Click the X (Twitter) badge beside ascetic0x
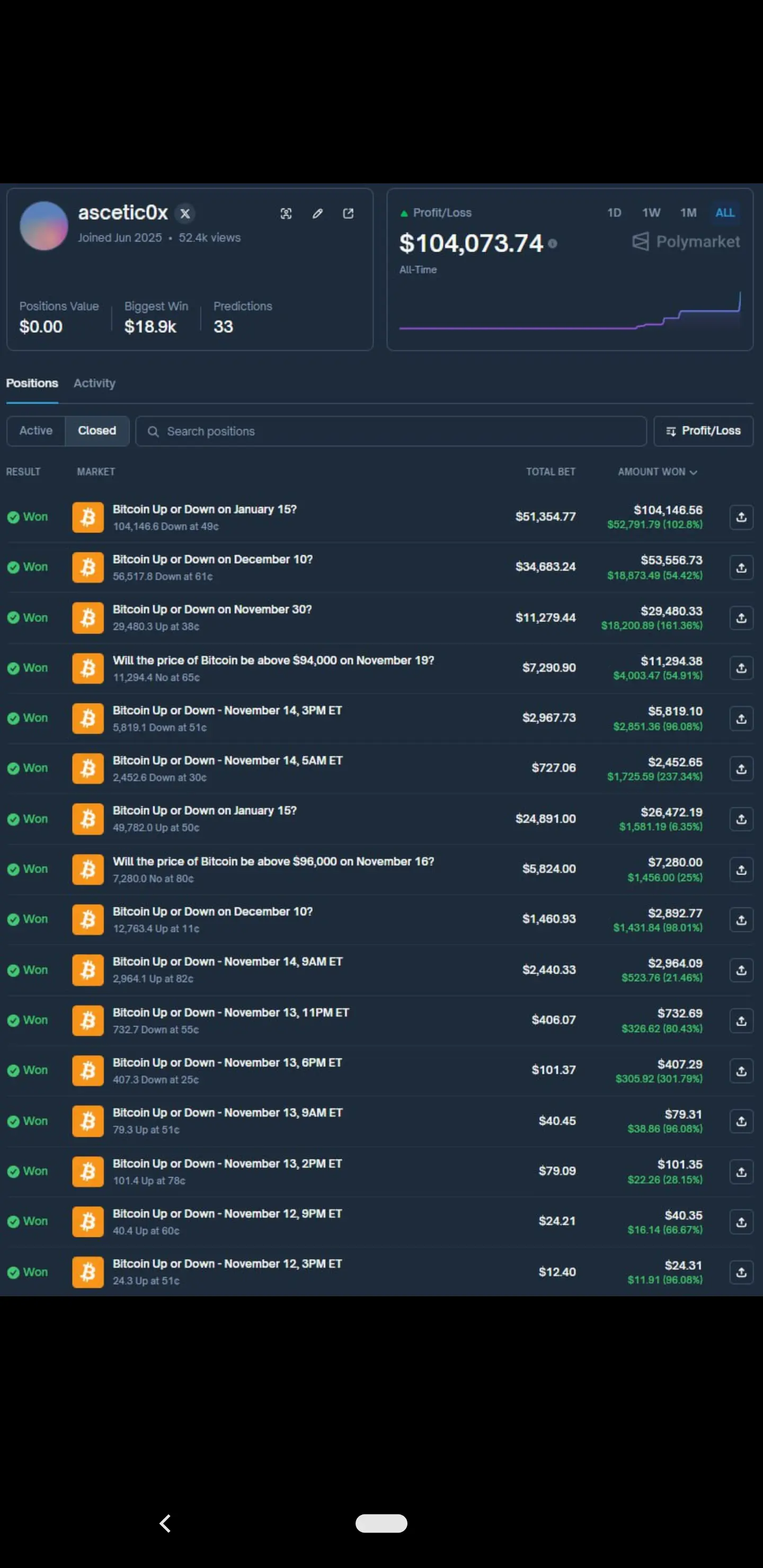The width and height of the screenshot is (763, 1568). point(185,213)
